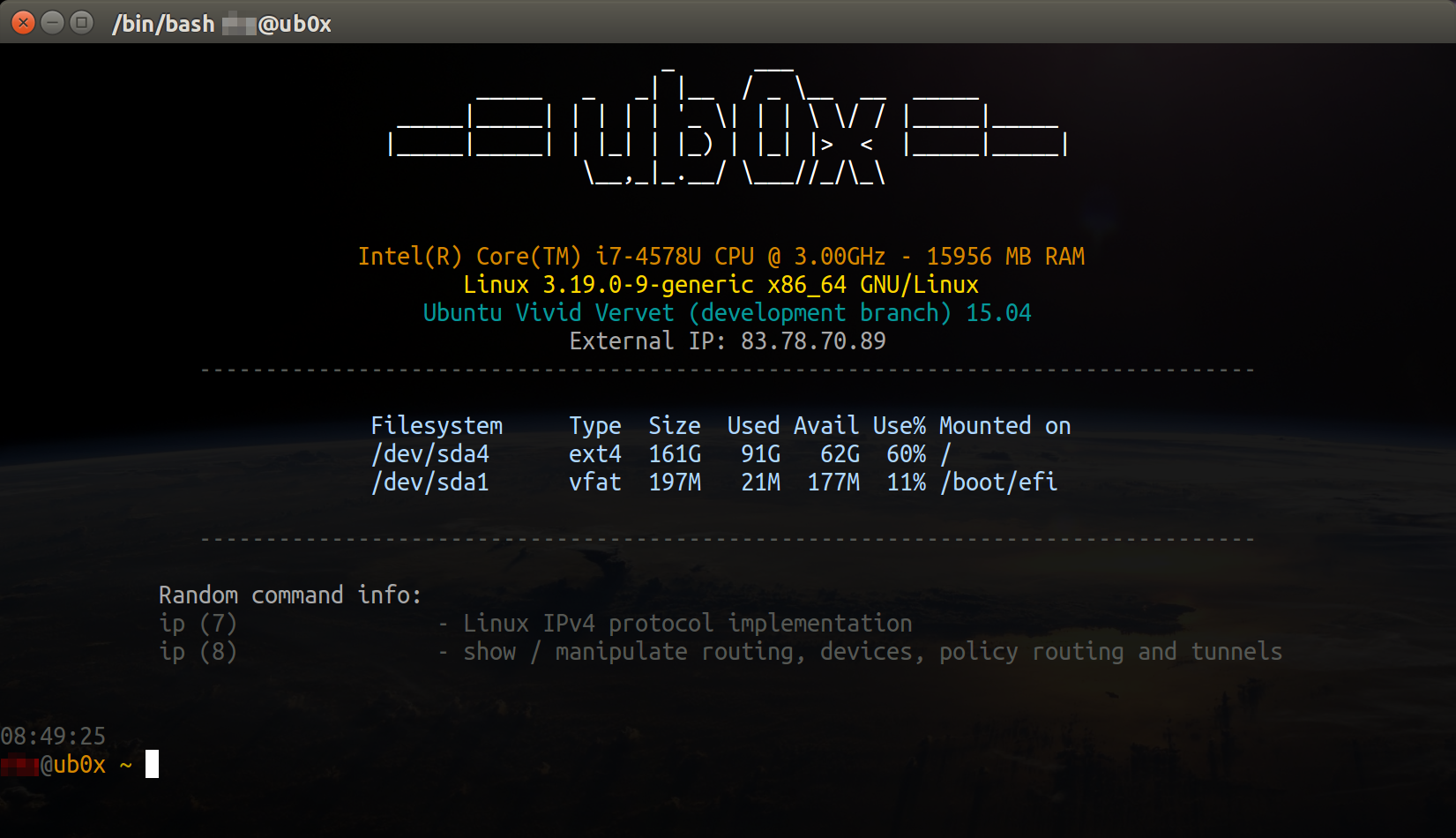Click the 21M used value
Viewport: 1456px width, 838px height.
click(x=761, y=483)
